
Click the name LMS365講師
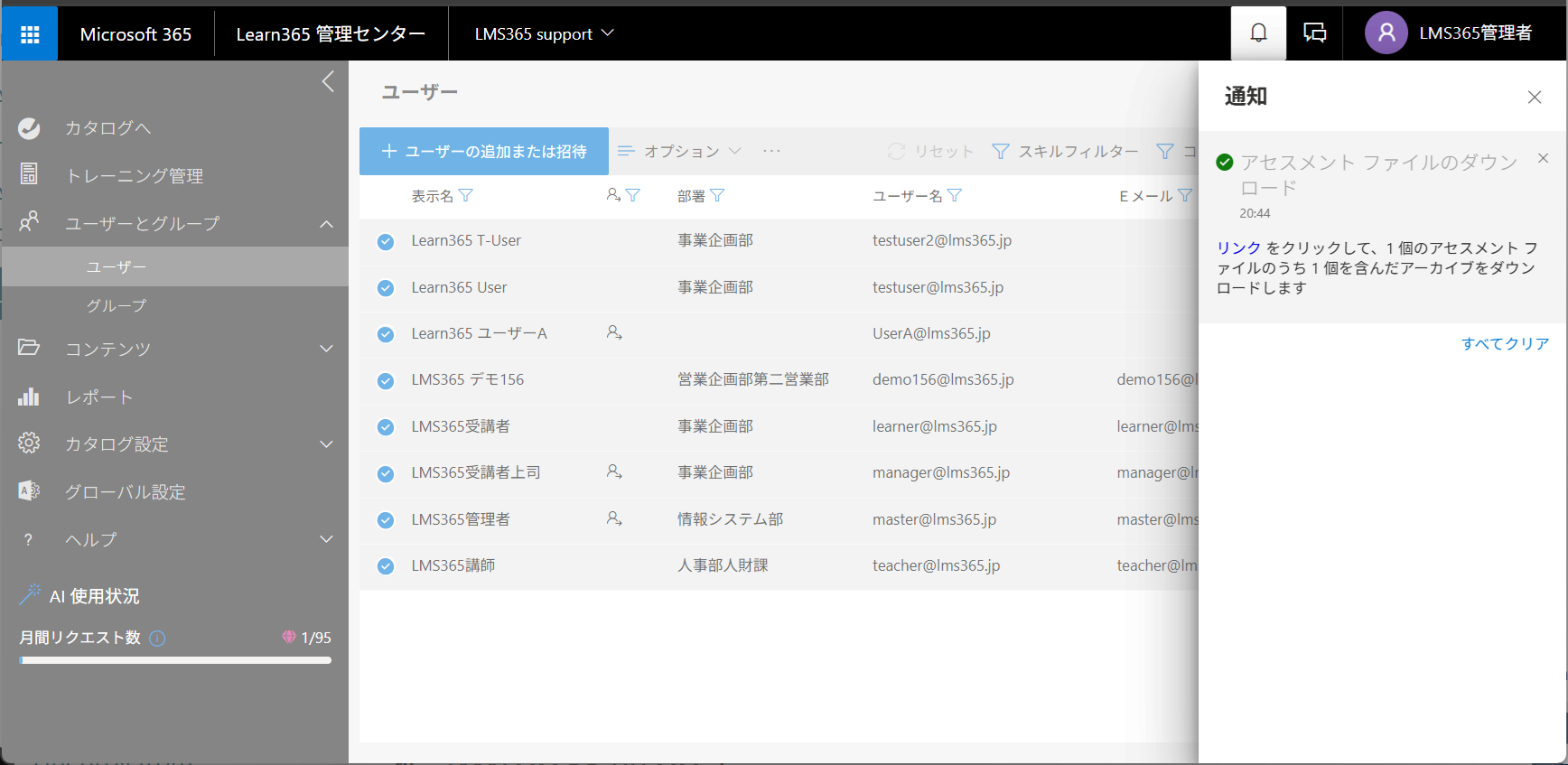(453, 565)
